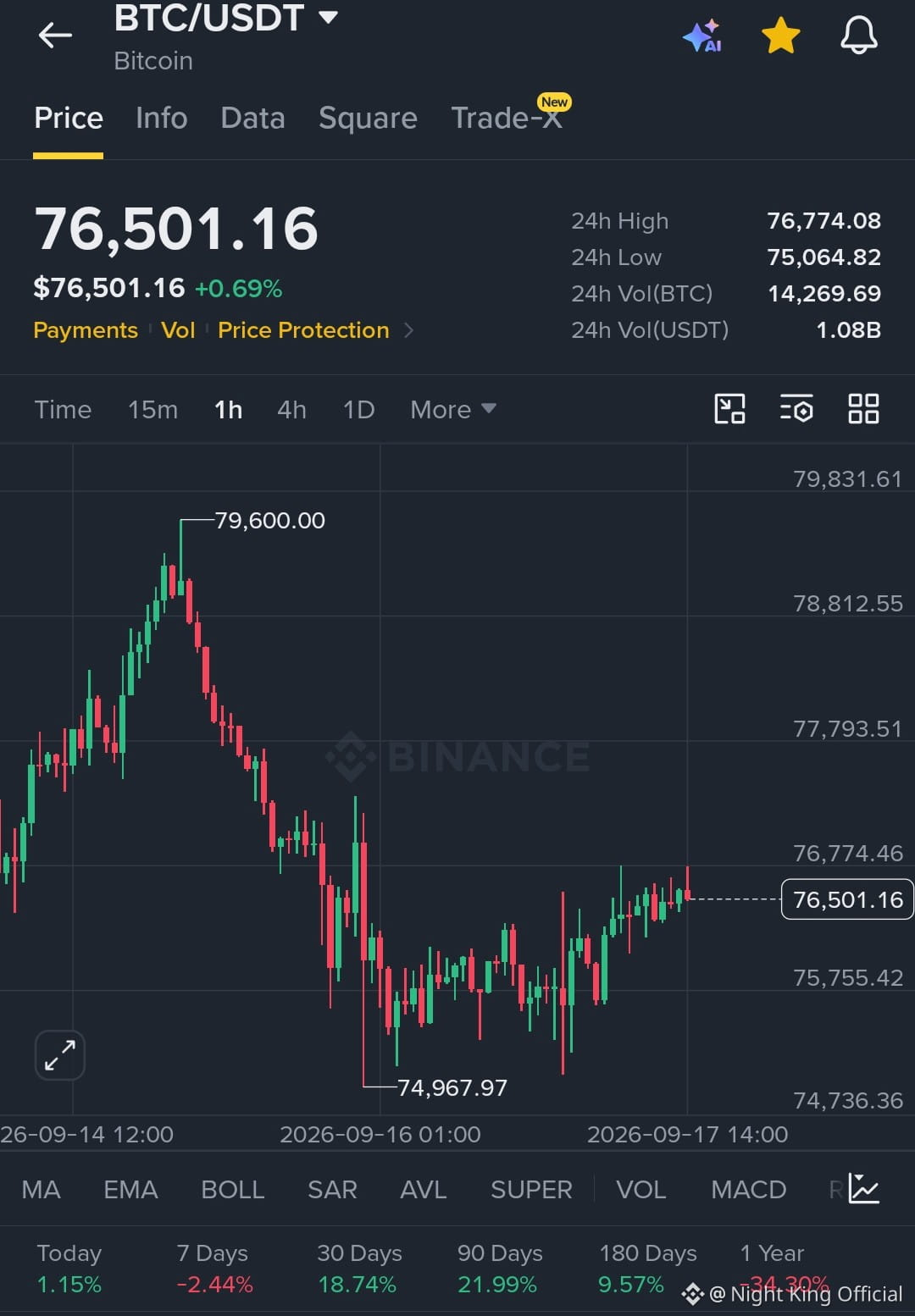
Task: Switch to the Info tab
Action: coord(161,118)
